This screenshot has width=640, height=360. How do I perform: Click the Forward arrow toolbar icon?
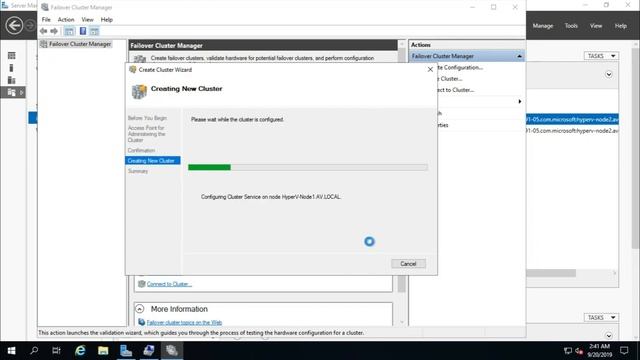click(x=54, y=31)
